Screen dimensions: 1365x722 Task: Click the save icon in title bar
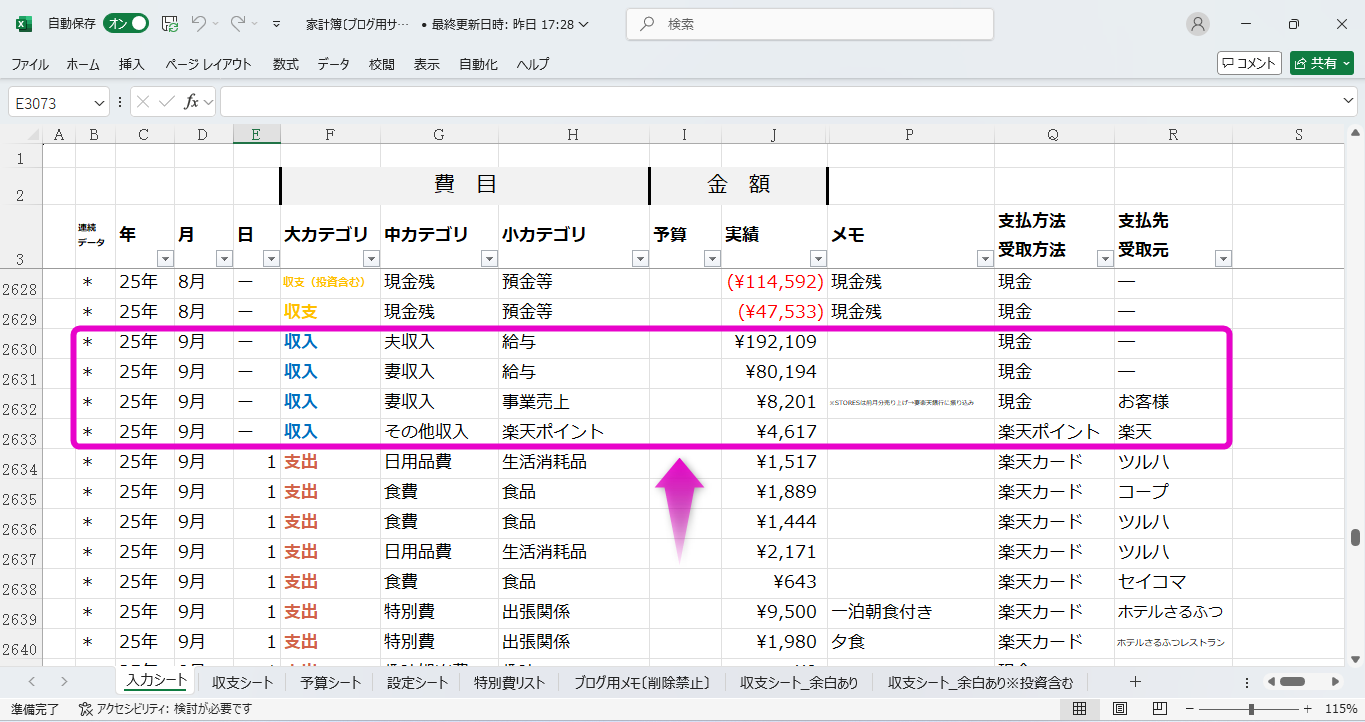pyautogui.click(x=170, y=24)
